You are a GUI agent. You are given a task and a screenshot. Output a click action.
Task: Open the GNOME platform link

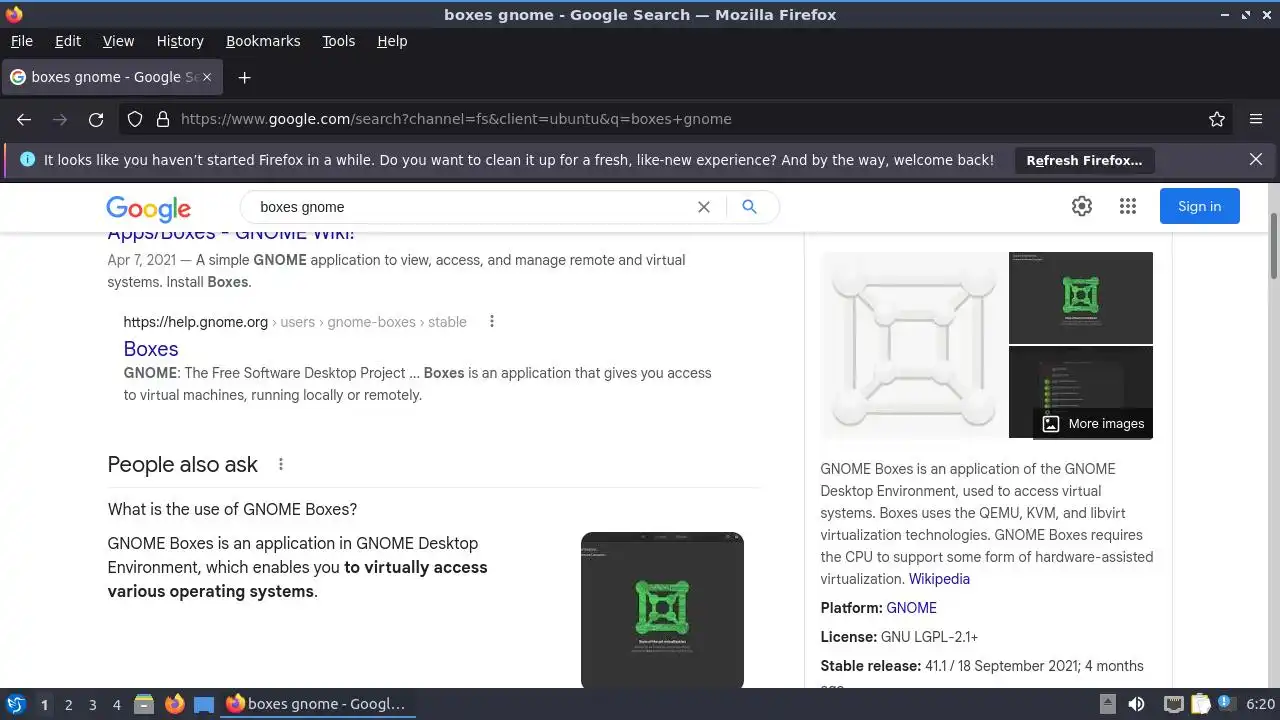pyautogui.click(x=911, y=608)
